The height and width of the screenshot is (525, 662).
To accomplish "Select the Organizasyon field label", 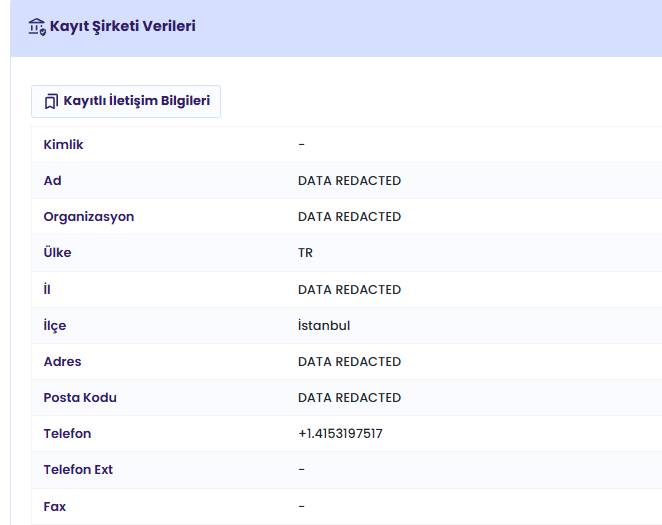I will (89, 217).
